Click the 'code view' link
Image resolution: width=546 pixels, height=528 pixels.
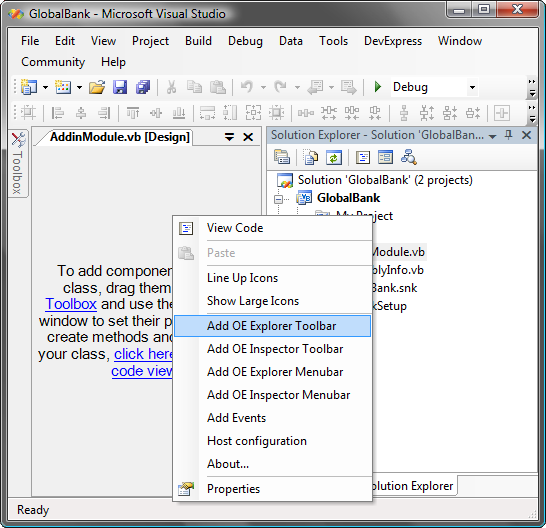point(142,371)
